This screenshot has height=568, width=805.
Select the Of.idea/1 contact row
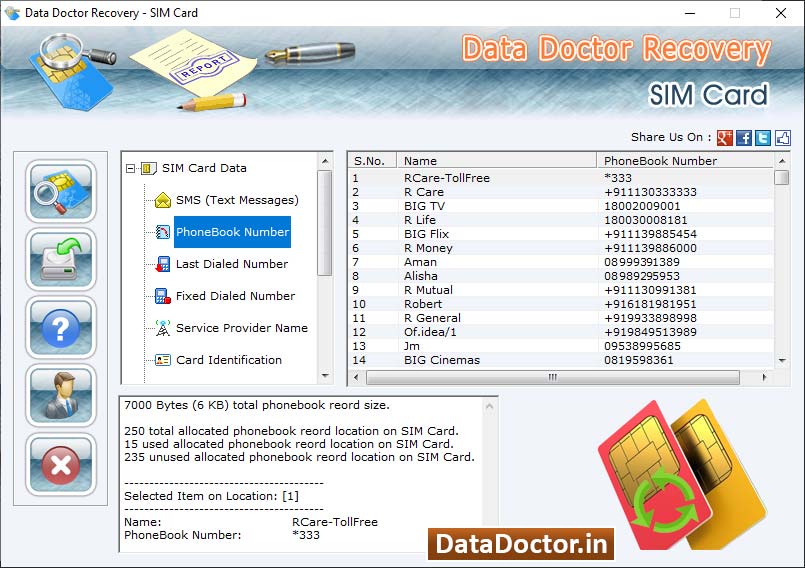561,332
